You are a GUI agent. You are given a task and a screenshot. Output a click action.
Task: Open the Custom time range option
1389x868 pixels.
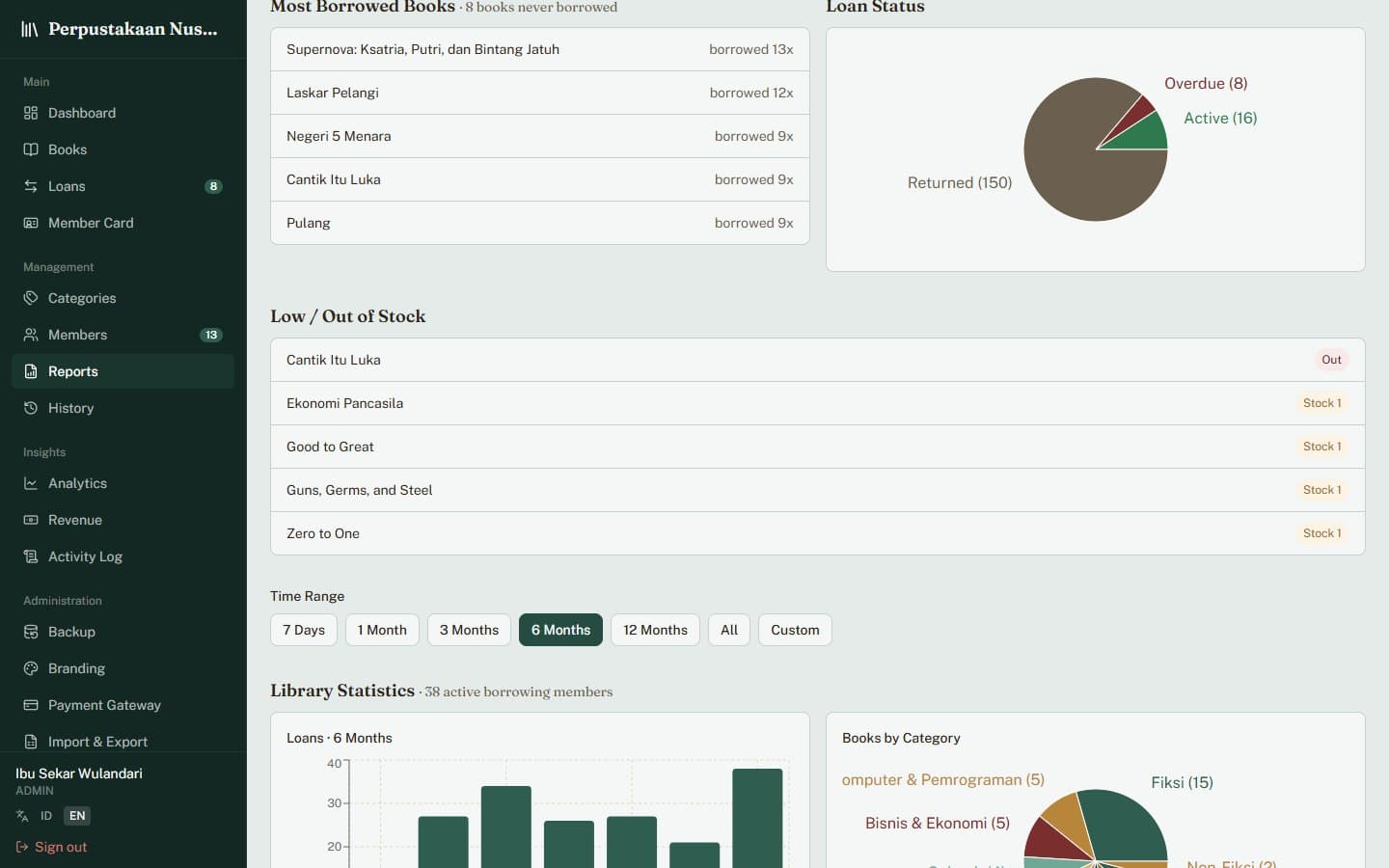[x=795, y=630]
